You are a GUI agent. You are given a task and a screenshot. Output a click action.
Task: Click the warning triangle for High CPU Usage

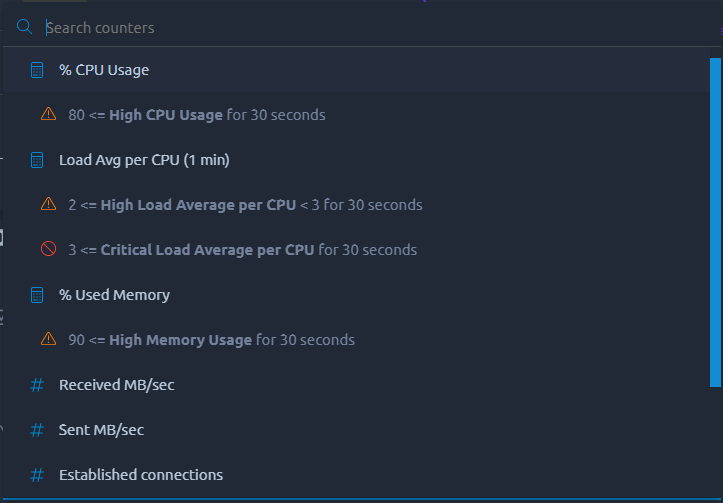click(x=48, y=114)
